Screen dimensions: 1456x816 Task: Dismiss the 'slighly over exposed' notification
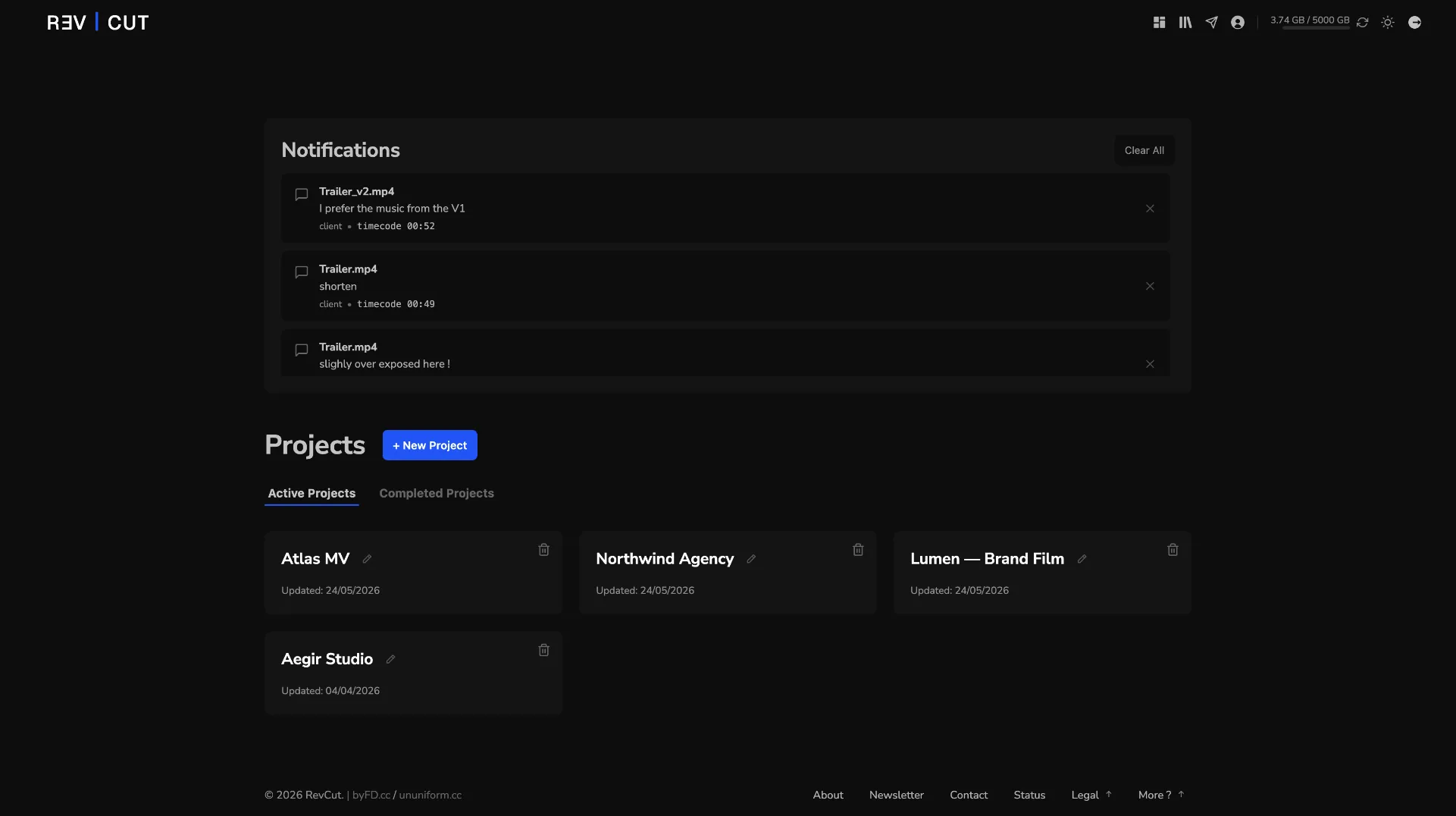[x=1150, y=364]
